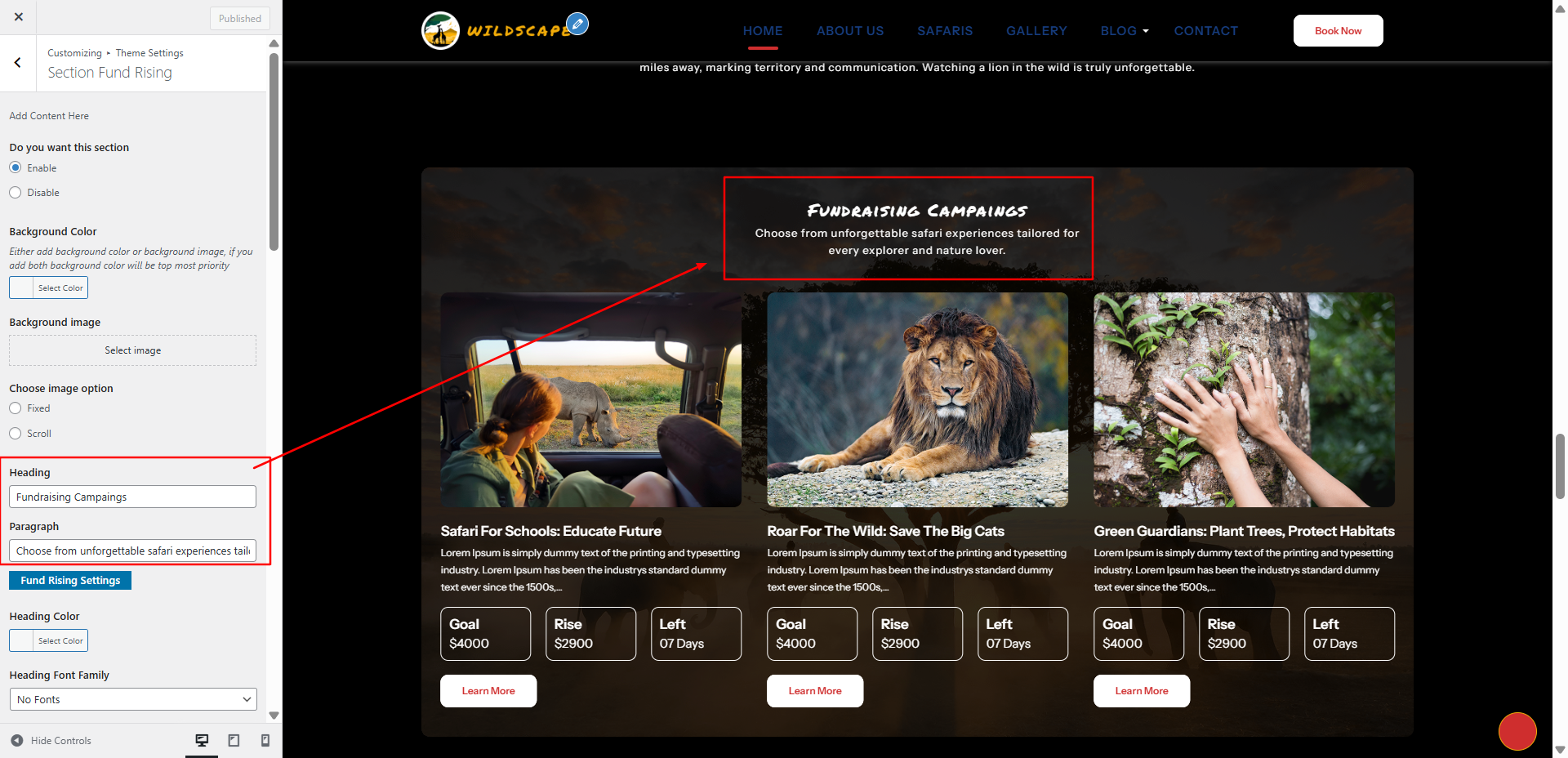The height and width of the screenshot is (758, 1568).
Task: Expand the Blog menu dropdown arrow
Action: [x=1146, y=31]
